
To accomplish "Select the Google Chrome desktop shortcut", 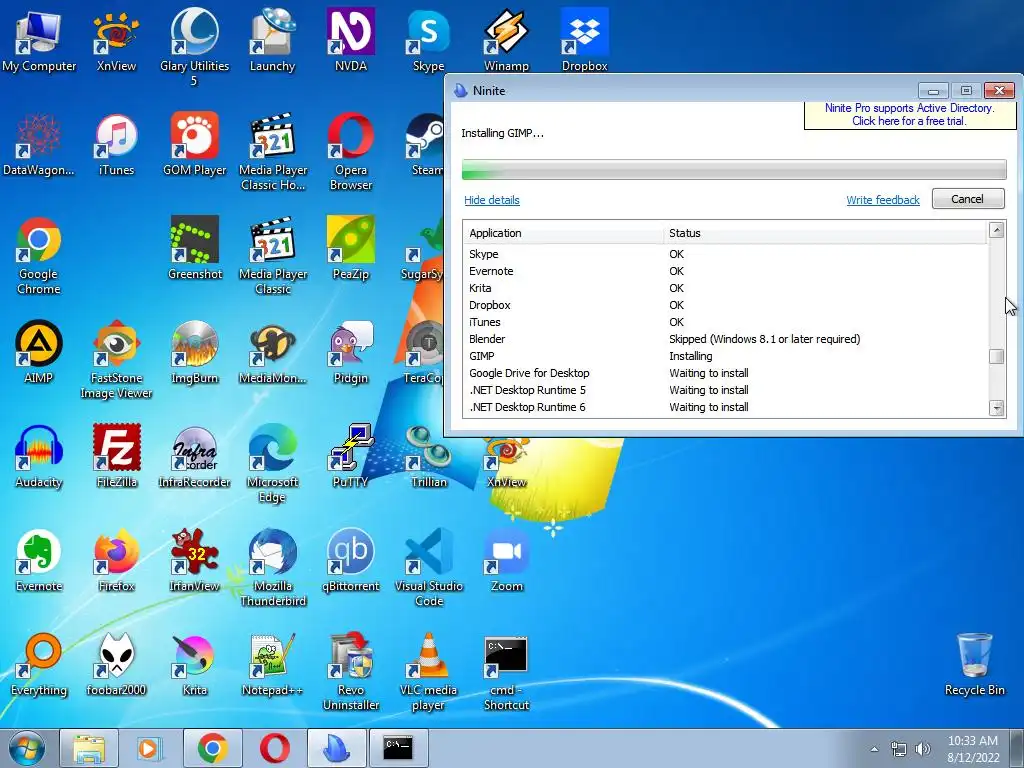I will pos(39,255).
